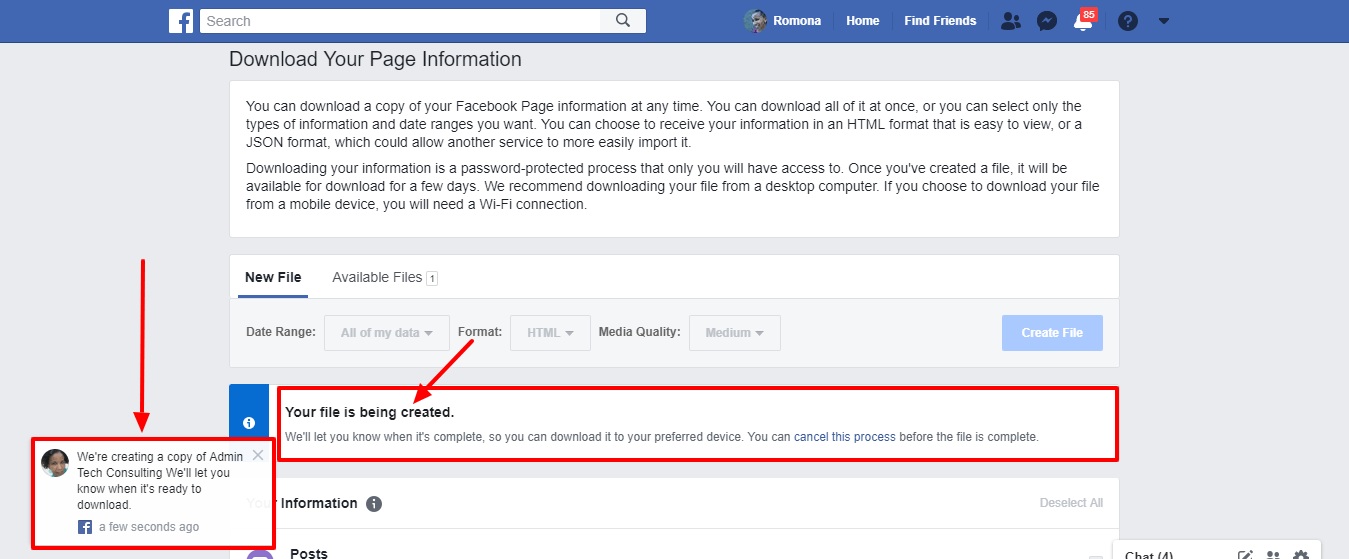This screenshot has height=559, width=1349.
Task: Click the info icon next to Your Information
Action: [374, 504]
